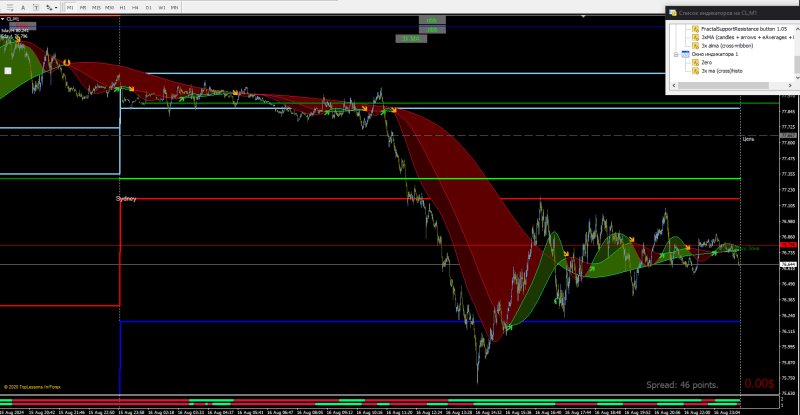Click the red price tag on price axis
This screenshot has height=415, width=800.
[788, 245]
